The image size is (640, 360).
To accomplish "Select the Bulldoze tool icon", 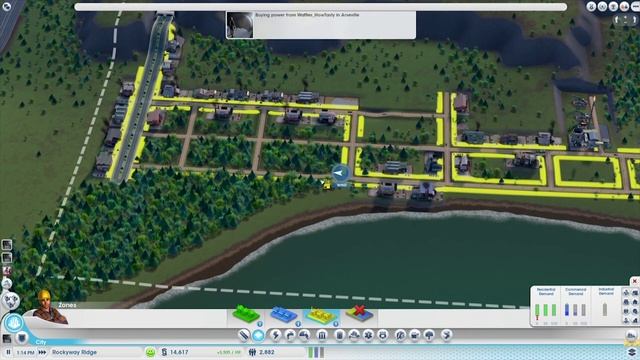I will tap(447, 336).
